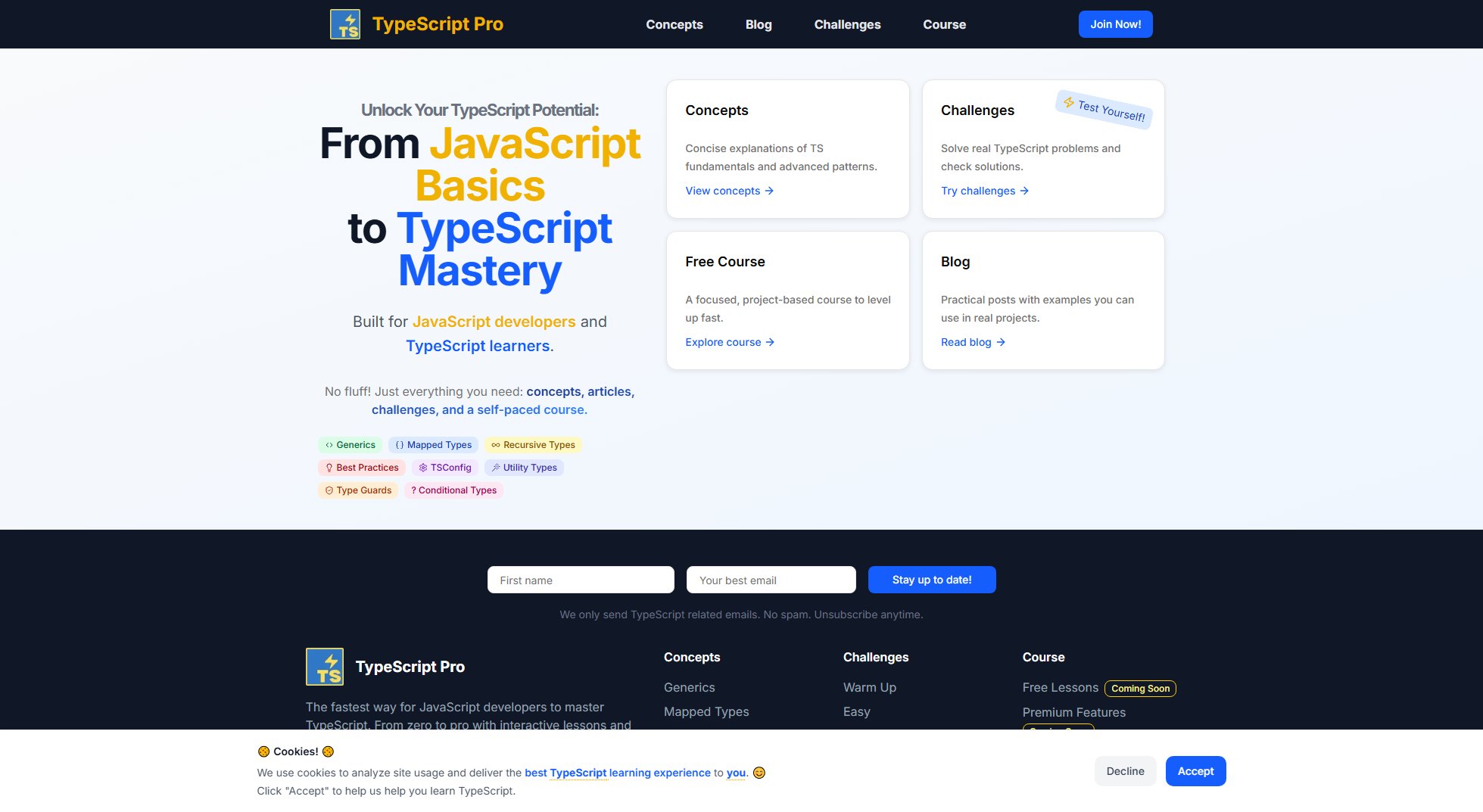Click the lightning icon on Test Yourself badge
Image resolution: width=1483 pixels, height=812 pixels.
[x=1068, y=102]
